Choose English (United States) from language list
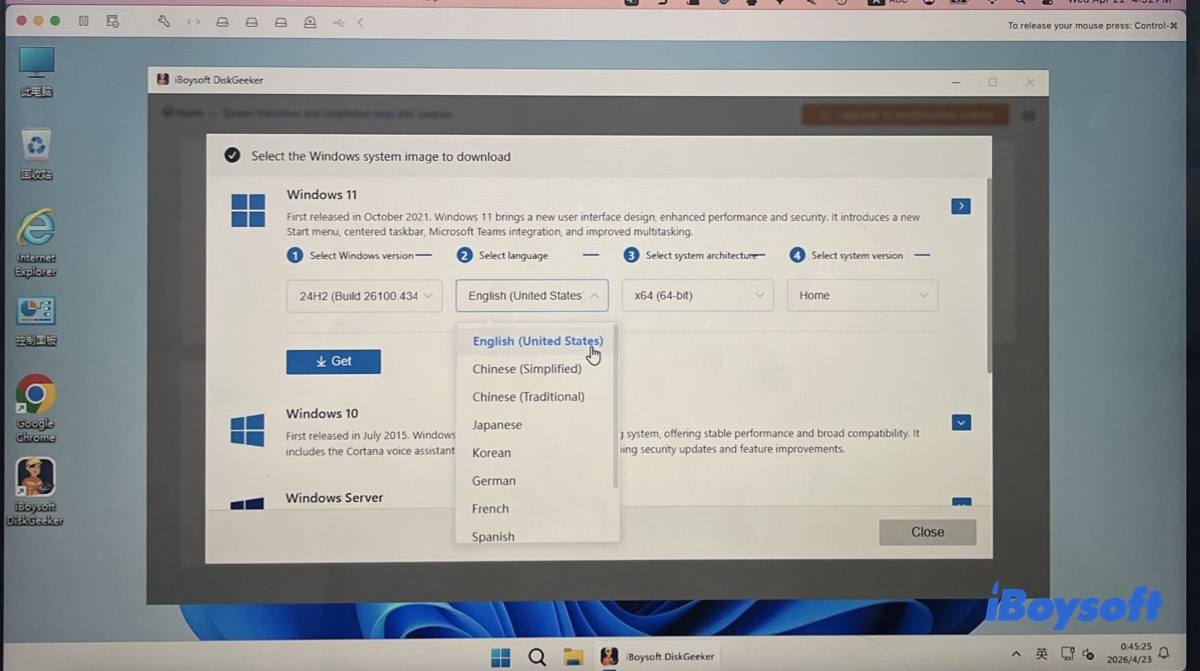1200x671 pixels. pyautogui.click(x=537, y=341)
